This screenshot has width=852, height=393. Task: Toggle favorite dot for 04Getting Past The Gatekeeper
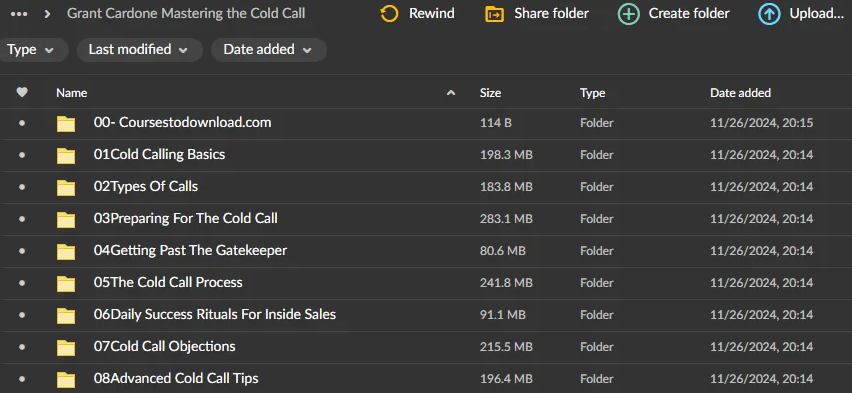click(22, 251)
